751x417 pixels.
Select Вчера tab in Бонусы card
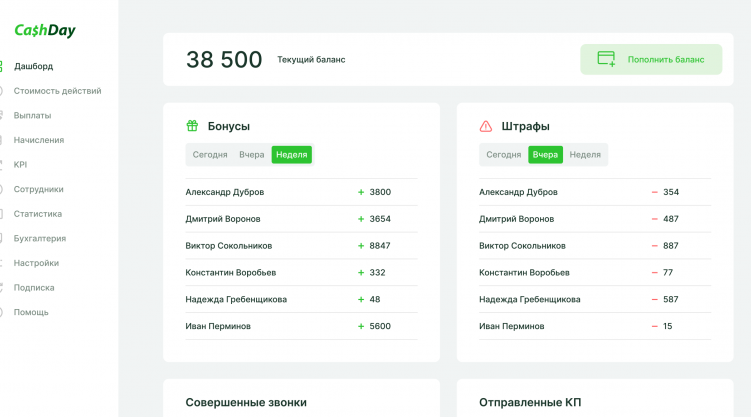252,155
